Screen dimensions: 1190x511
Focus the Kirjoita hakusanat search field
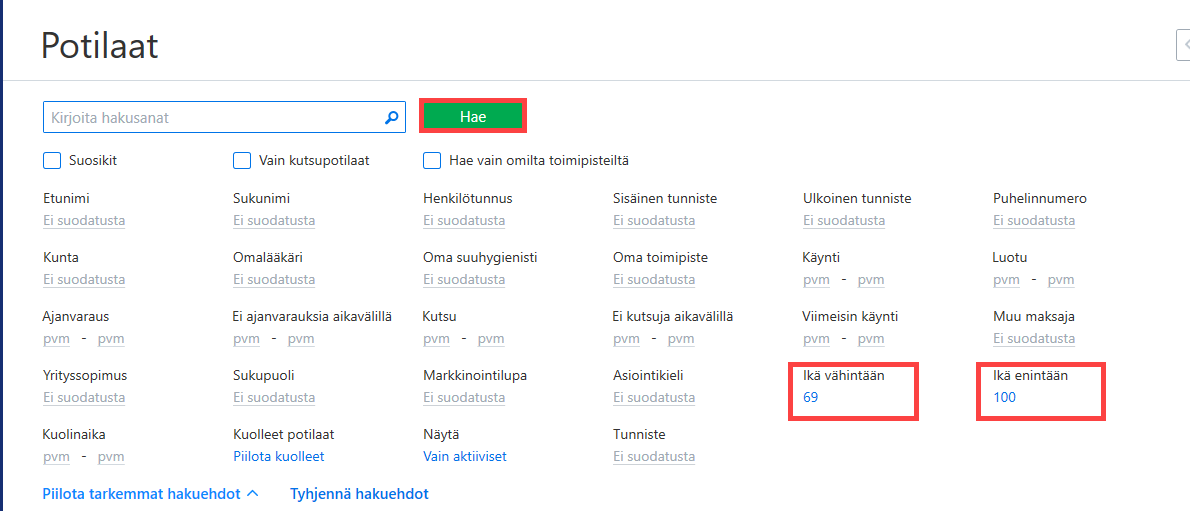click(225, 118)
